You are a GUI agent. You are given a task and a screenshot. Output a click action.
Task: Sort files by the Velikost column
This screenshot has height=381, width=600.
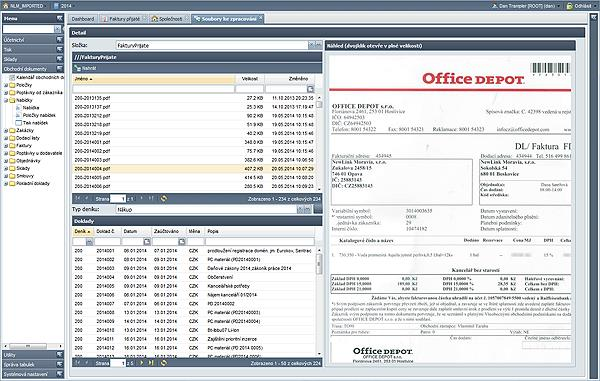[x=250, y=79]
